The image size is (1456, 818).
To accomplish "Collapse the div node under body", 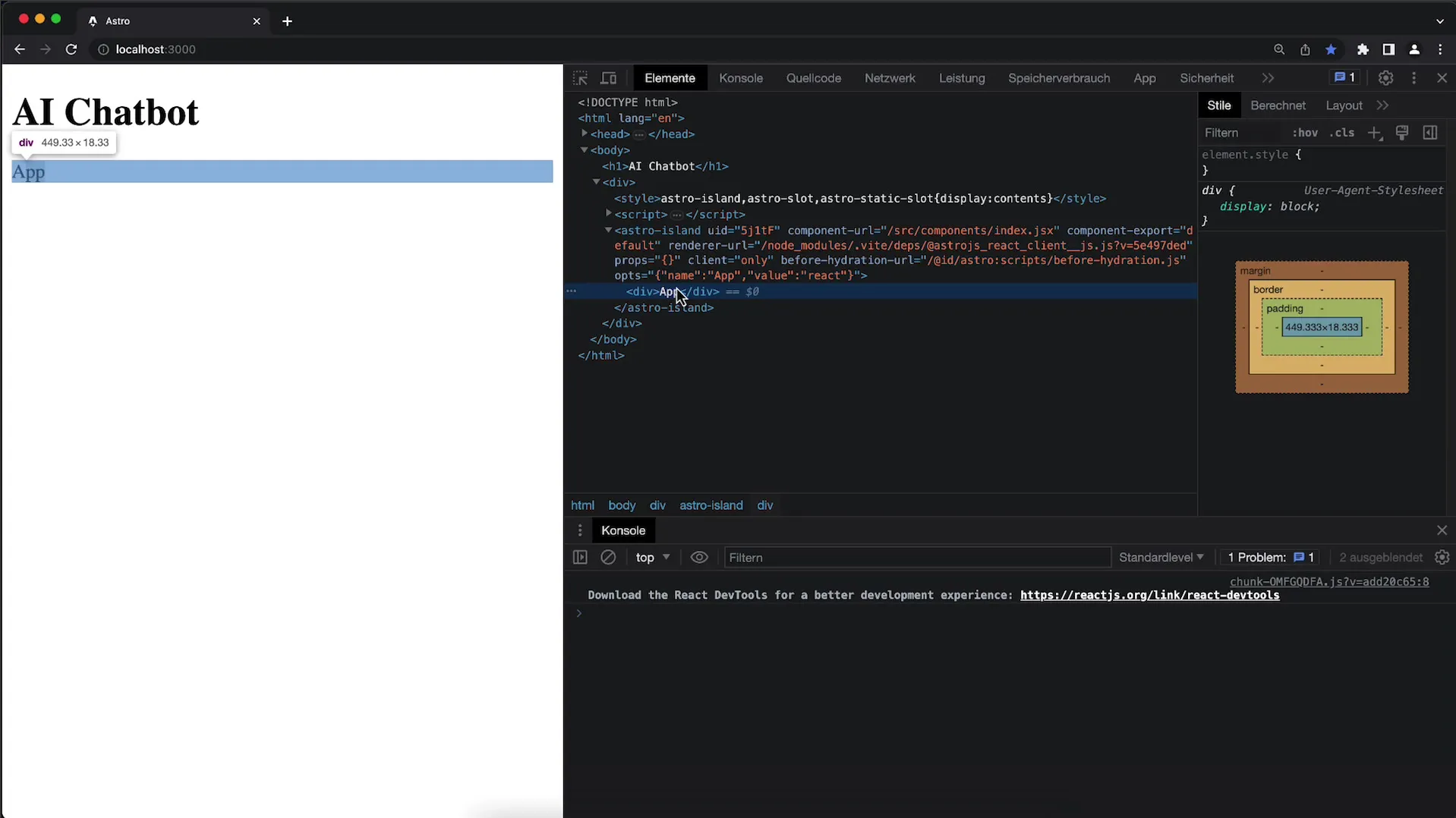I will tap(597, 182).
